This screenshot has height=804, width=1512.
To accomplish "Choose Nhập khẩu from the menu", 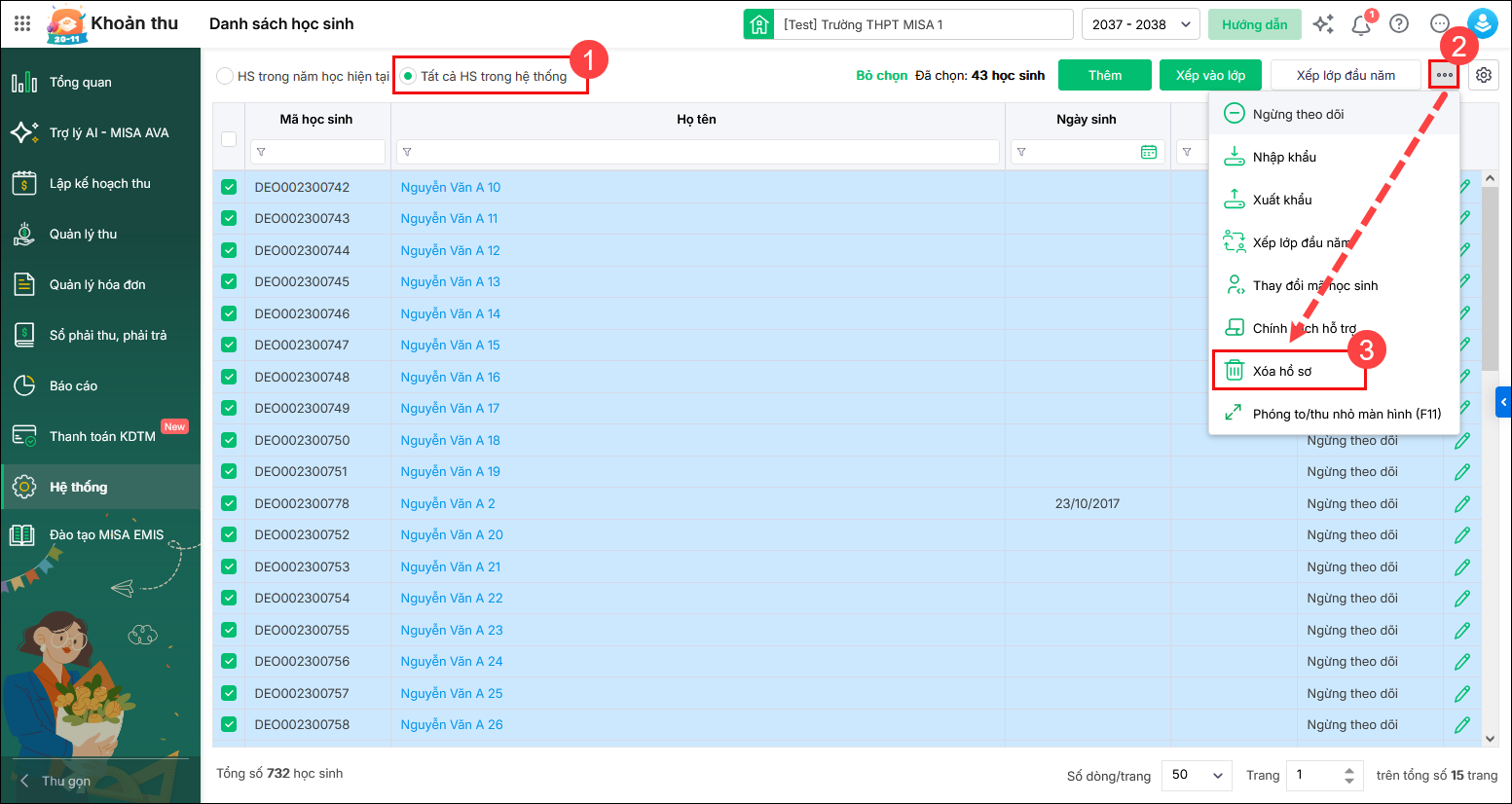I will (x=1334, y=157).
